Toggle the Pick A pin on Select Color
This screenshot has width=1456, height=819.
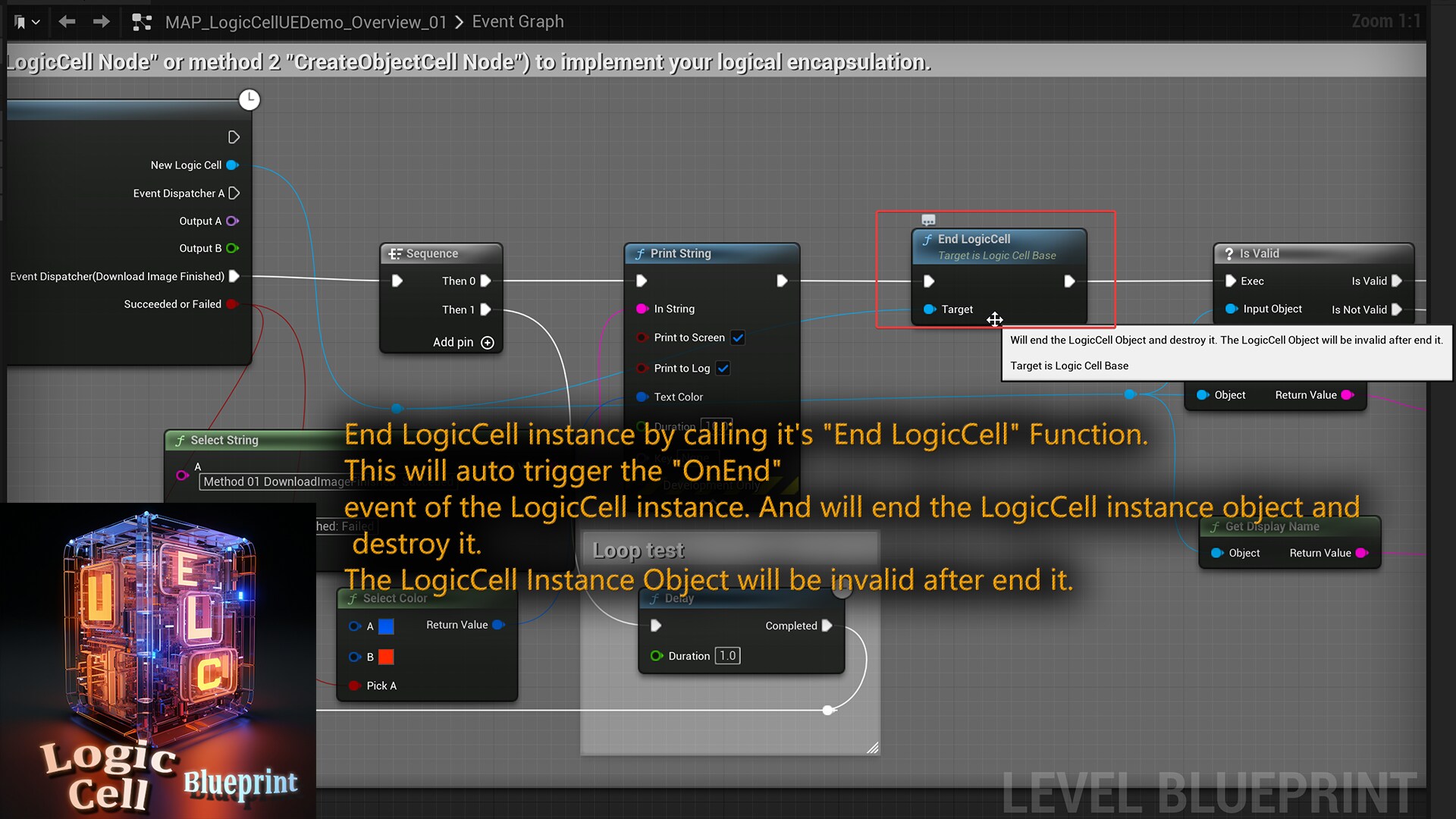tap(353, 686)
